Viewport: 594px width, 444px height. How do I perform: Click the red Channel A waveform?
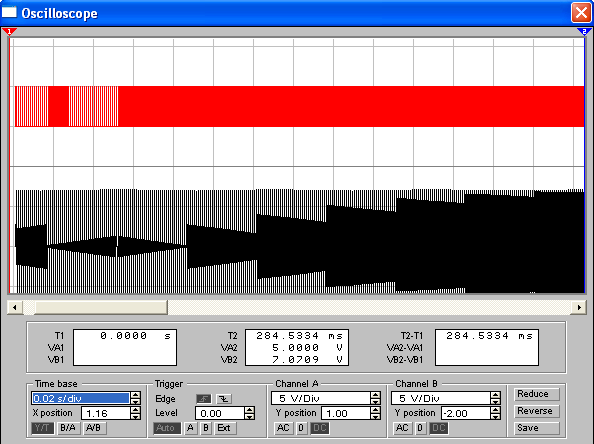299,106
